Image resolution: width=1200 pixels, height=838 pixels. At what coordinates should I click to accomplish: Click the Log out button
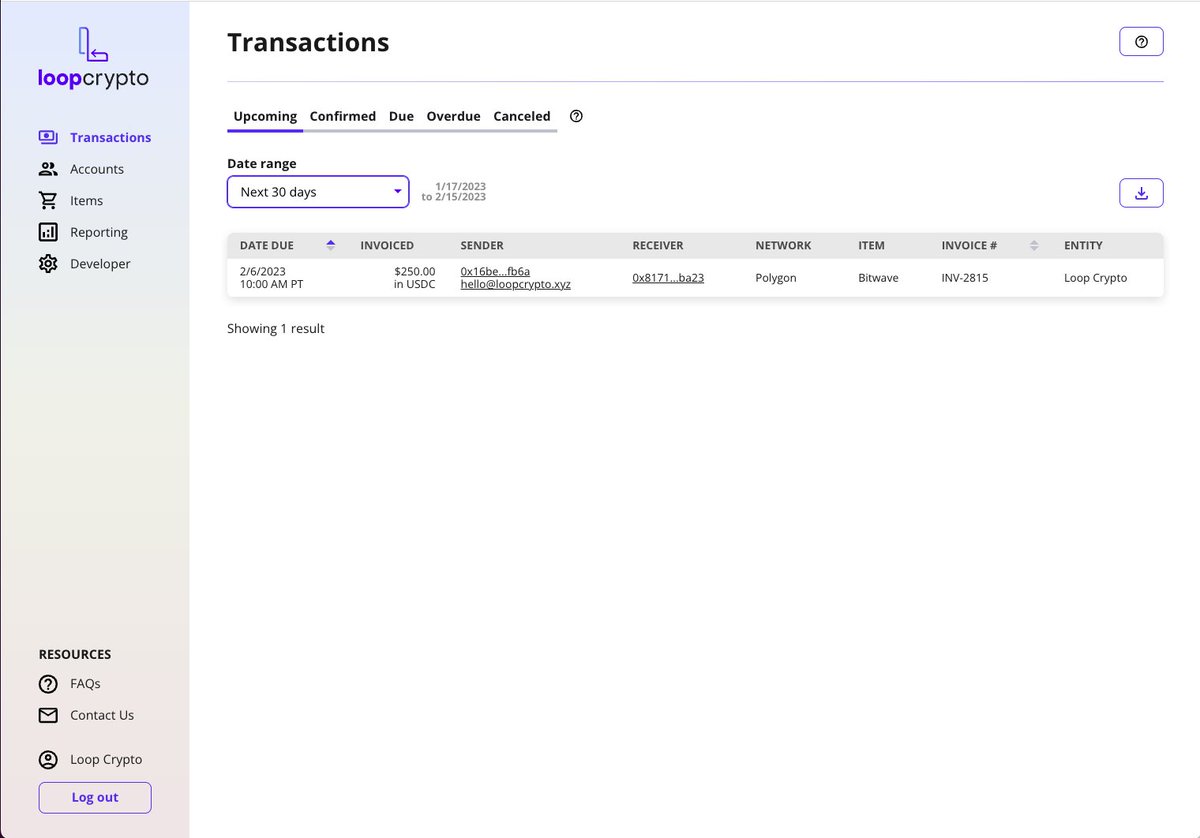pos(95,797)
